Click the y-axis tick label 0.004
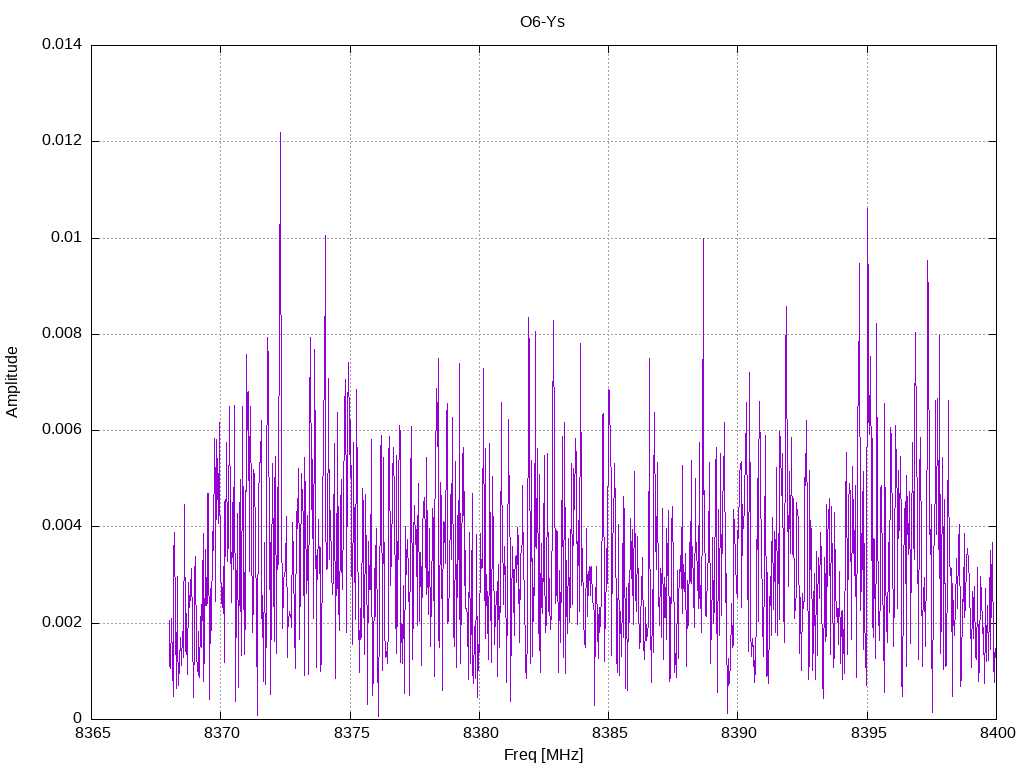This screenshot has width=1024, height=768. (62, 526)
